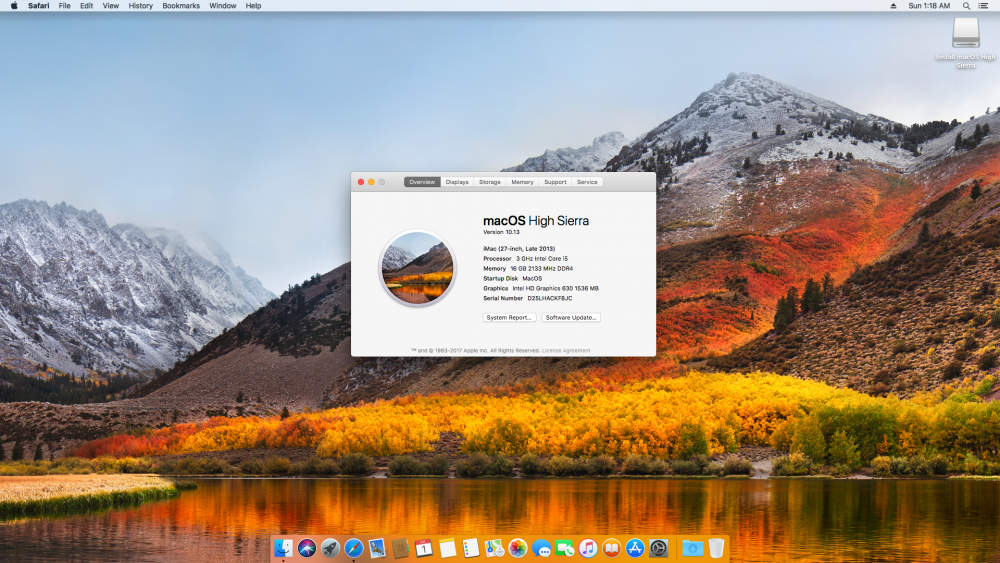This screenshot has height=563, width=1000.
Task: Open the File menu
Action: pos(64,6)
